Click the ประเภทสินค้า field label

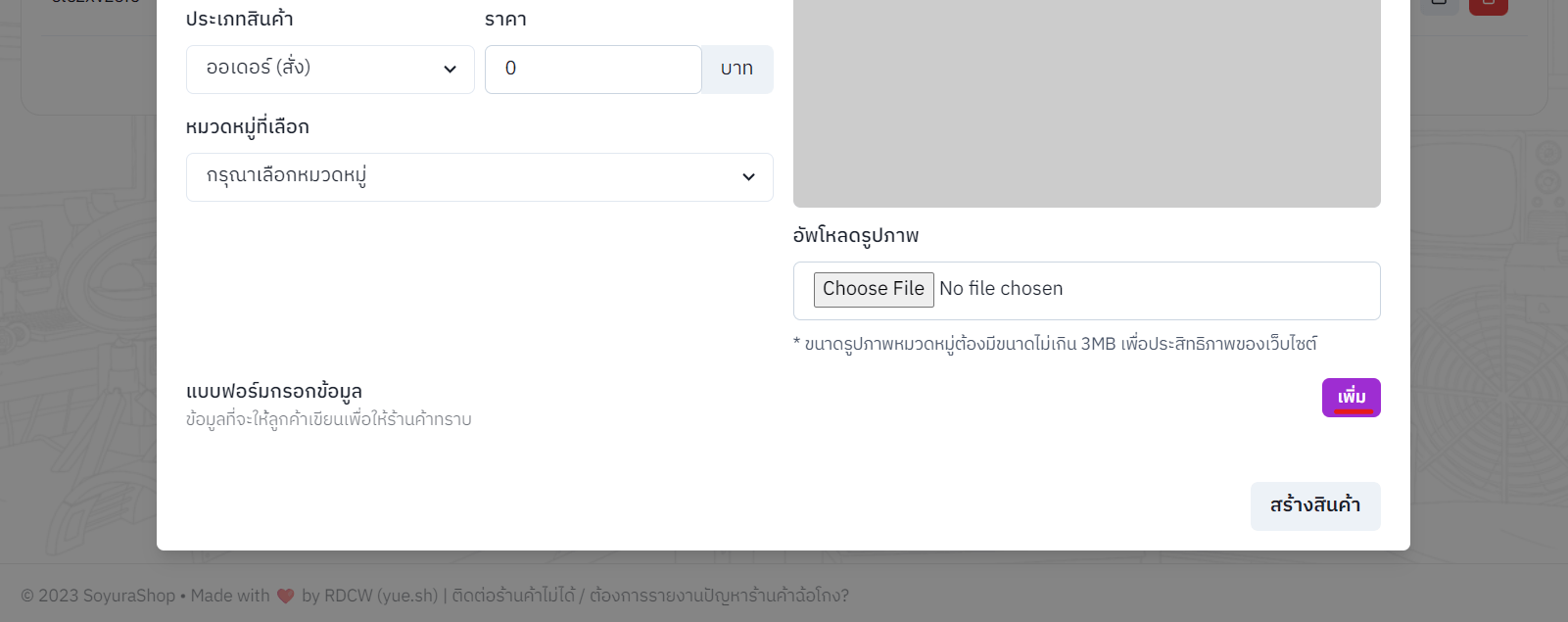pyautogui.click(x=240, y=20)
